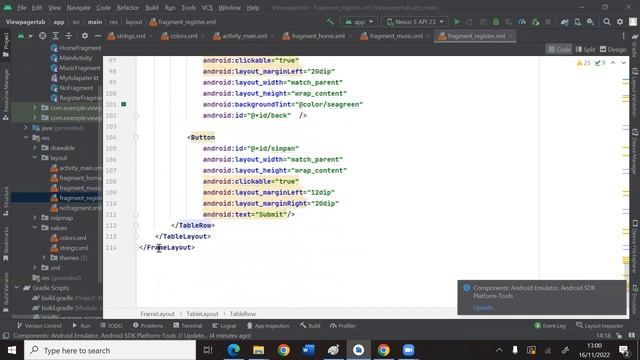This screenshot has width=640, height=360.
Task: Click Expand All in project panel
Action: point(56,36)
